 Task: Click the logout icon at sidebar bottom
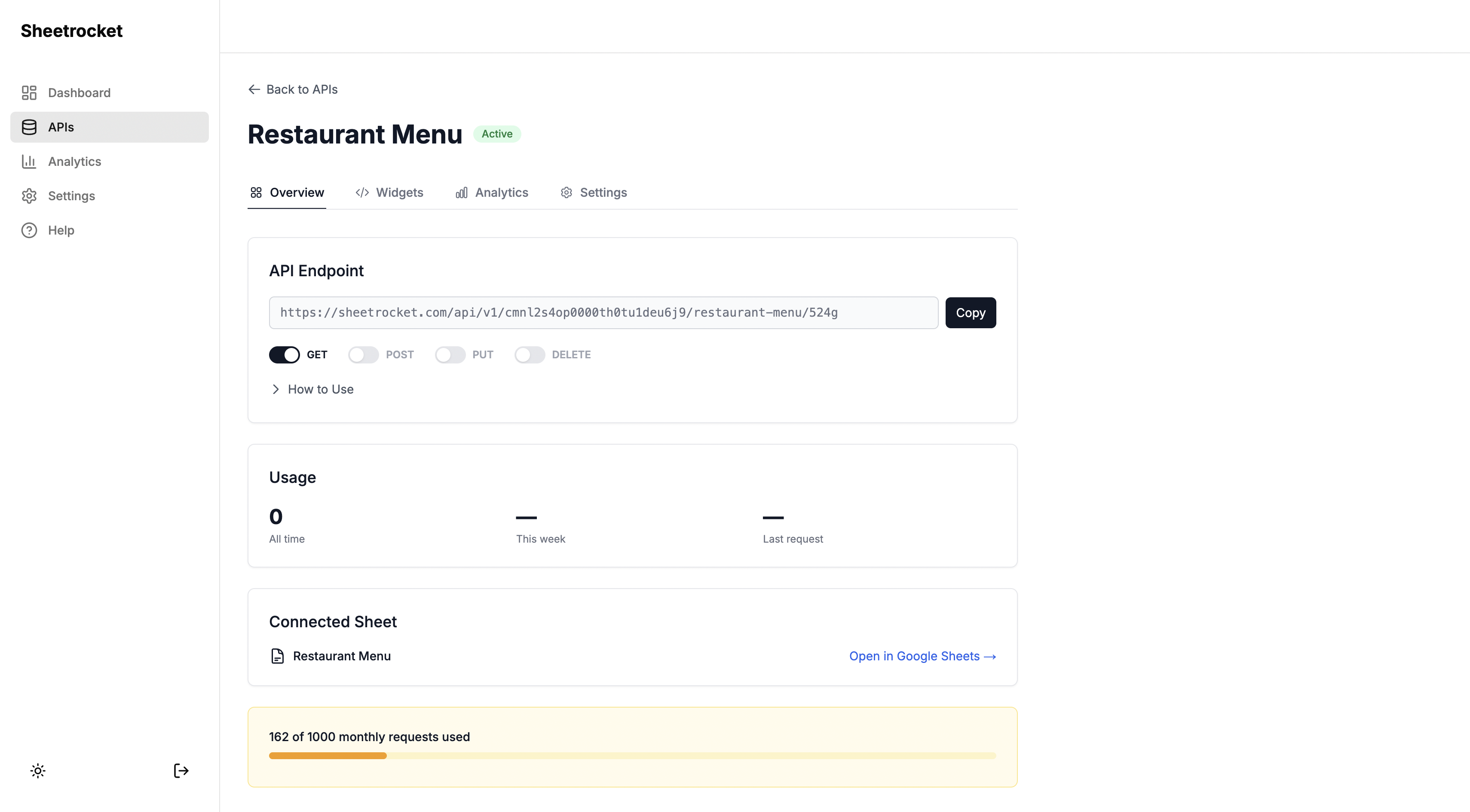coord(181,771)
